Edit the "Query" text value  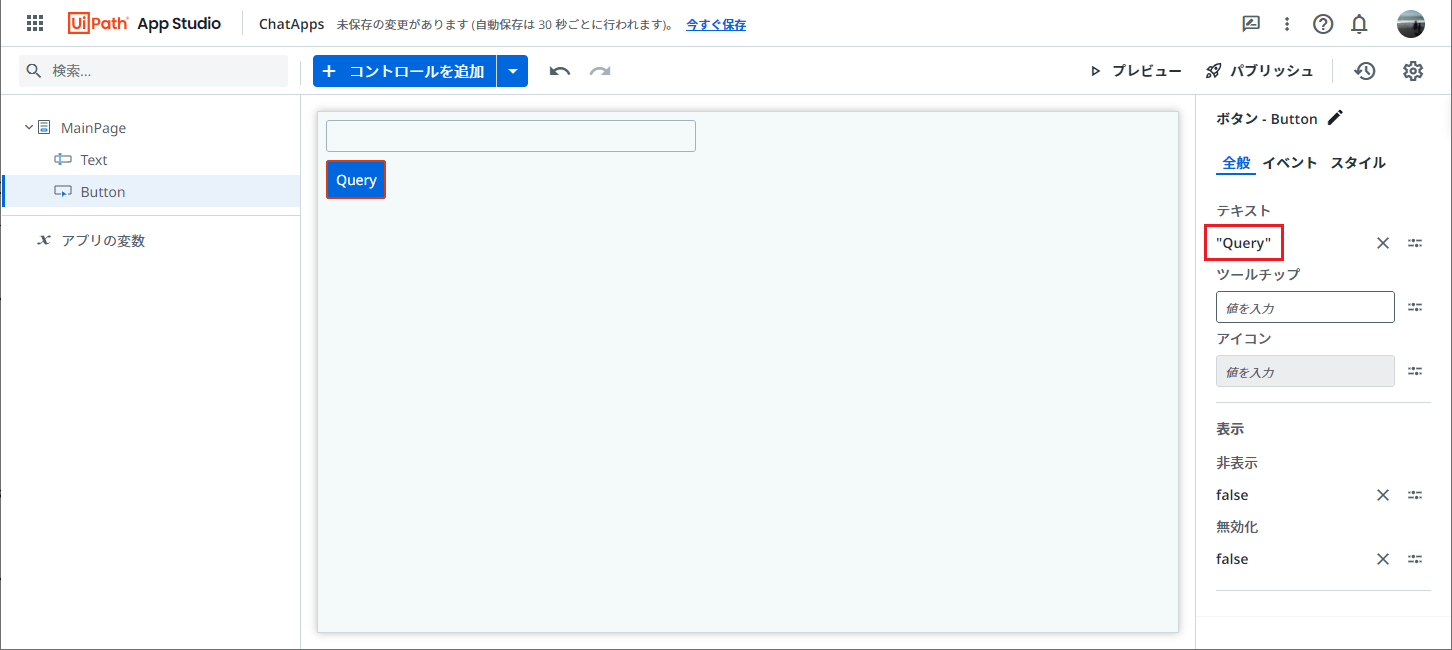[1244, 243]
